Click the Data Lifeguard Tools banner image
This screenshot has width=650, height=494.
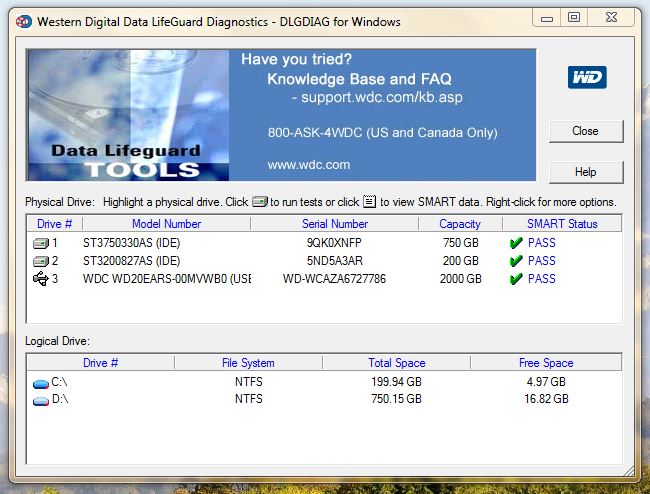point(128,115)
